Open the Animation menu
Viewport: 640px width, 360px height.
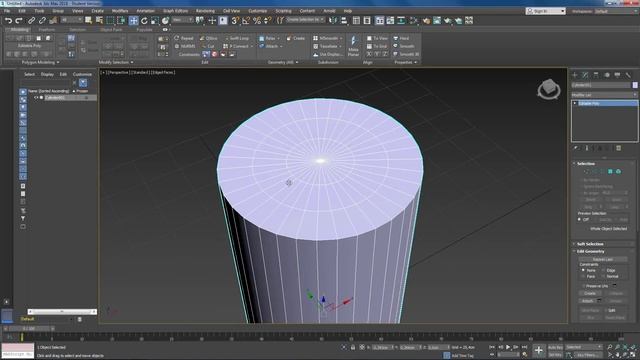tap(146, 11)
